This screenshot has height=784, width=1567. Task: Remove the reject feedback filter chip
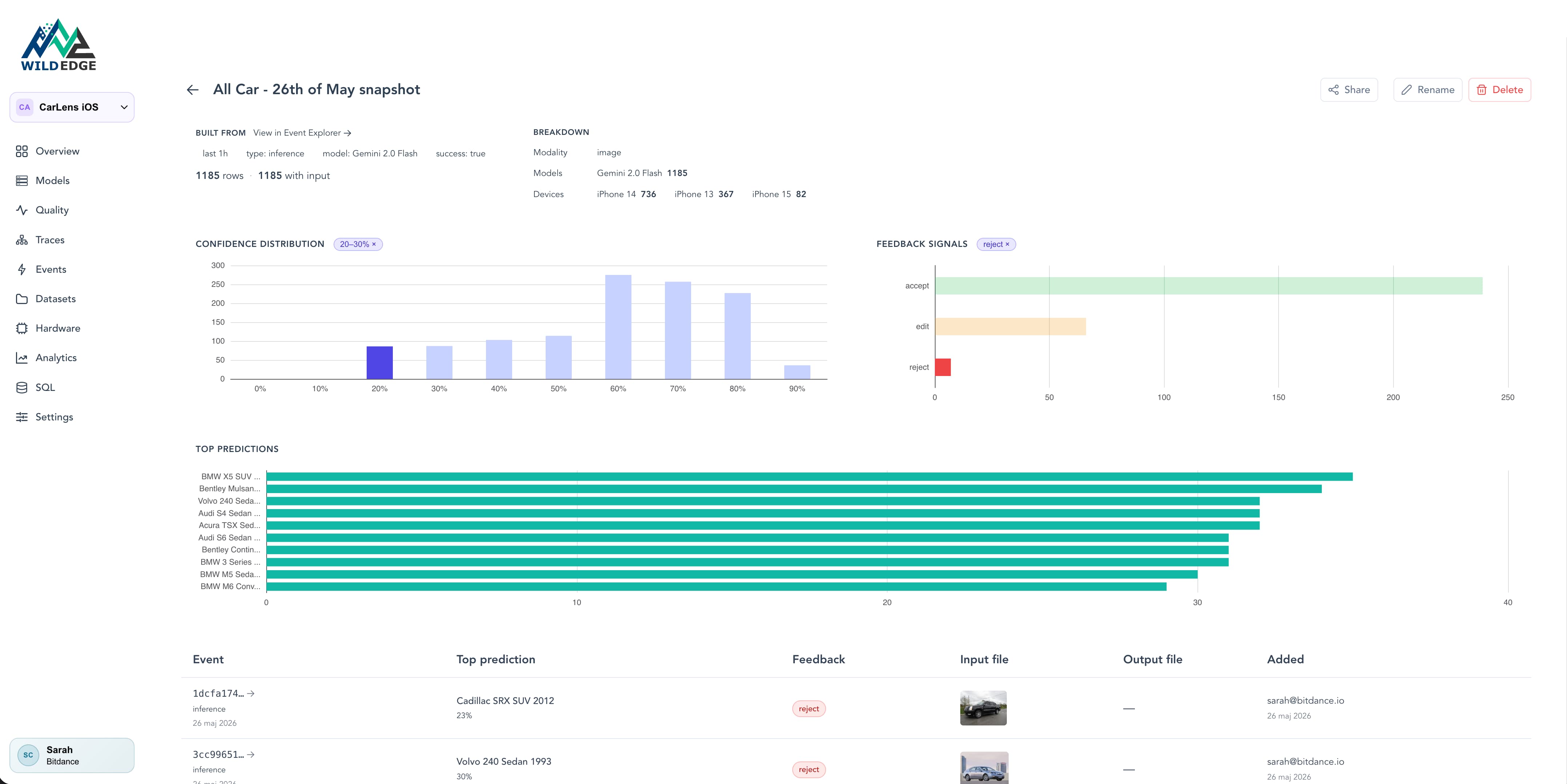pyautogui.click(x=1007, y=244)
